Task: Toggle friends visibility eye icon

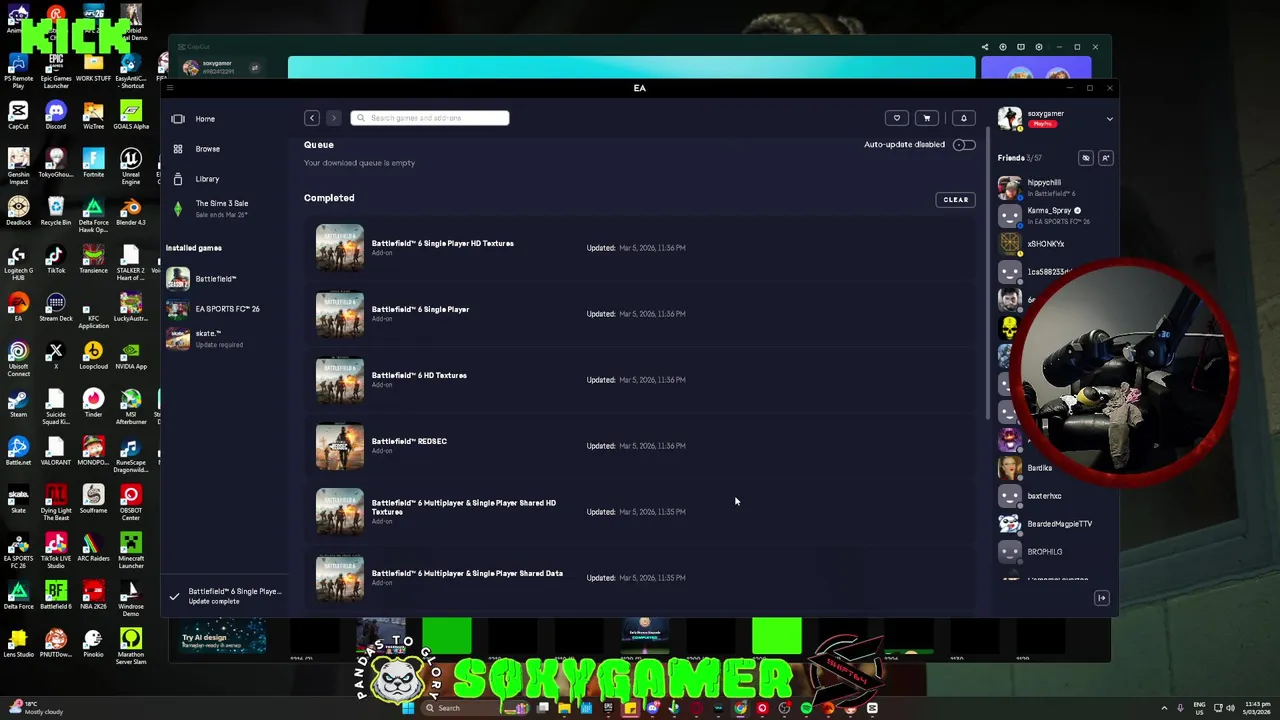Action: click(x=1086, y=158)
